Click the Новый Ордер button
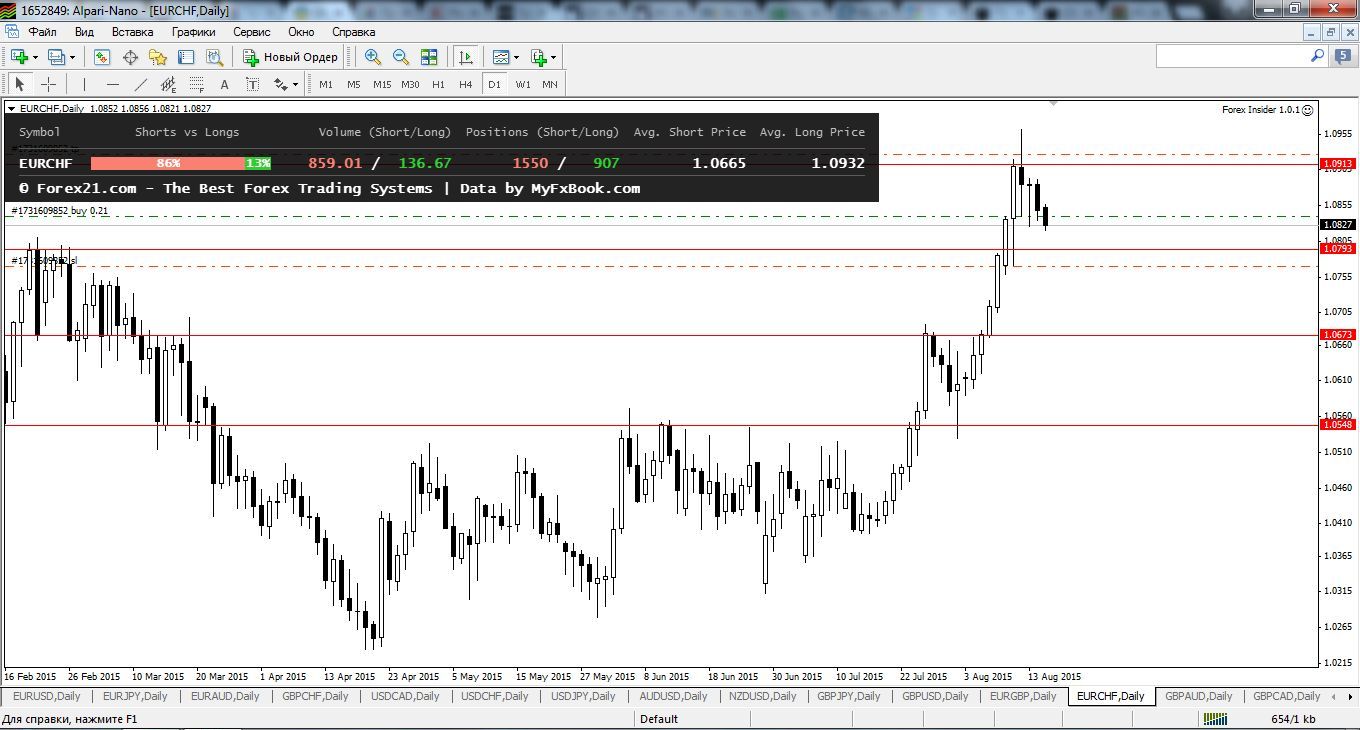The width and height of the screenshot is (1360, 730). 292,57
